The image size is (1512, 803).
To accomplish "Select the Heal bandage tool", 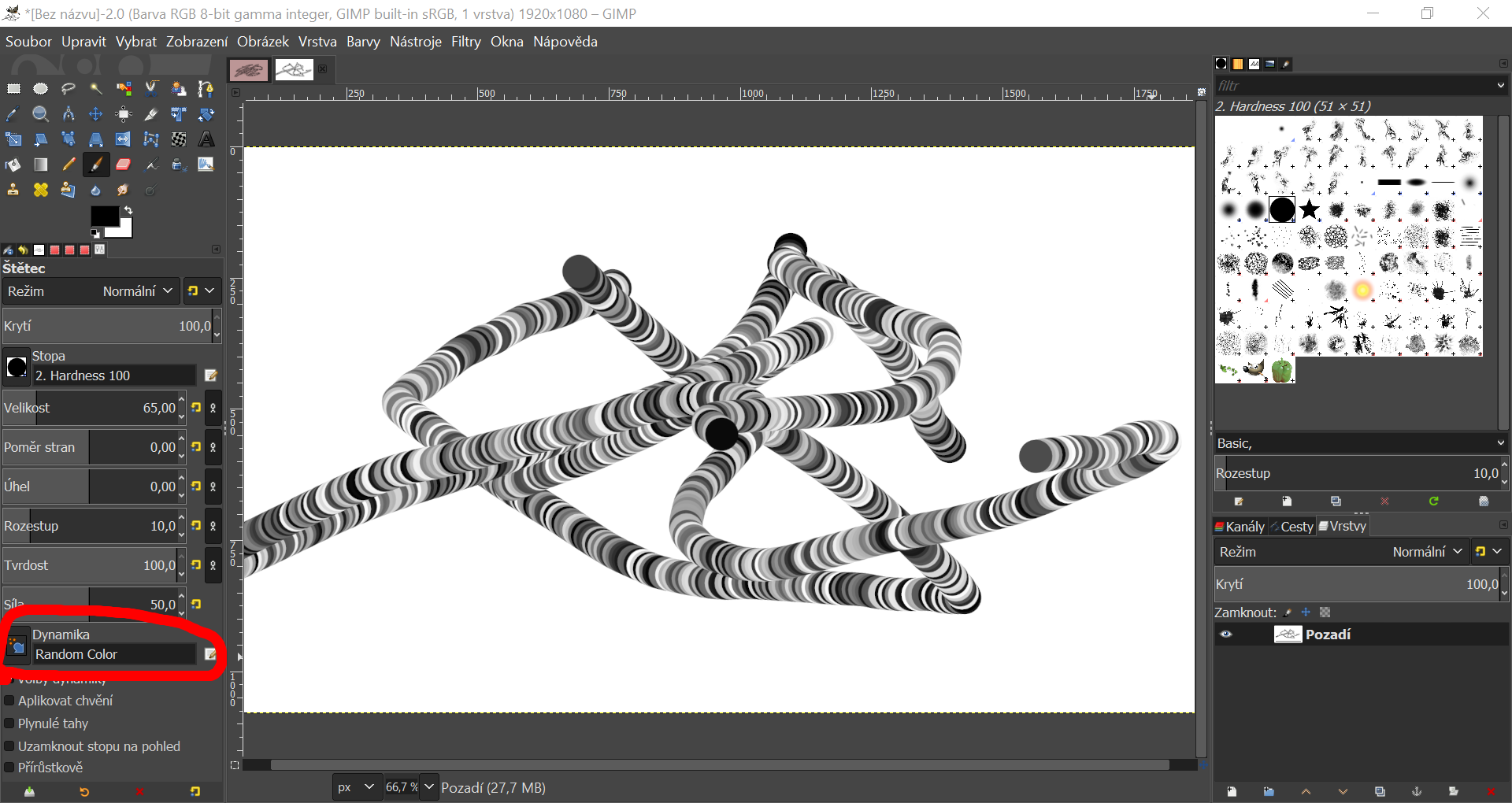I will [x=40, y=190].
